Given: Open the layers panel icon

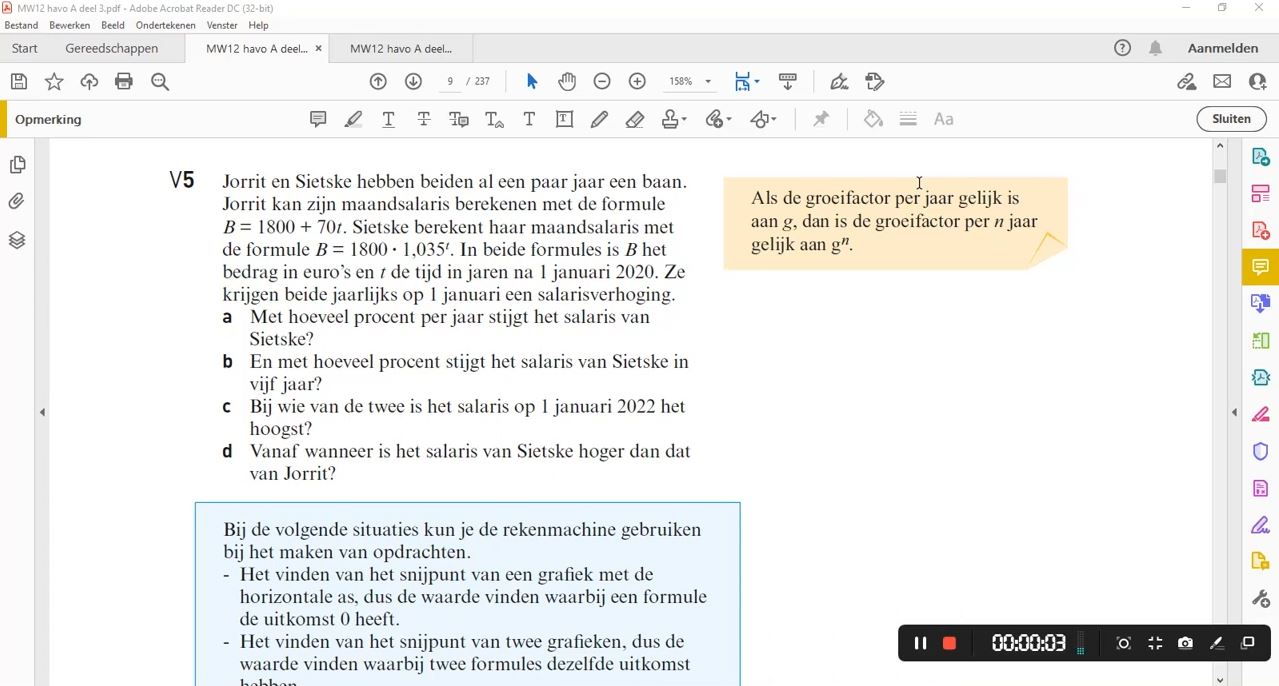Looking at the screenshot, I should (17, 240).
